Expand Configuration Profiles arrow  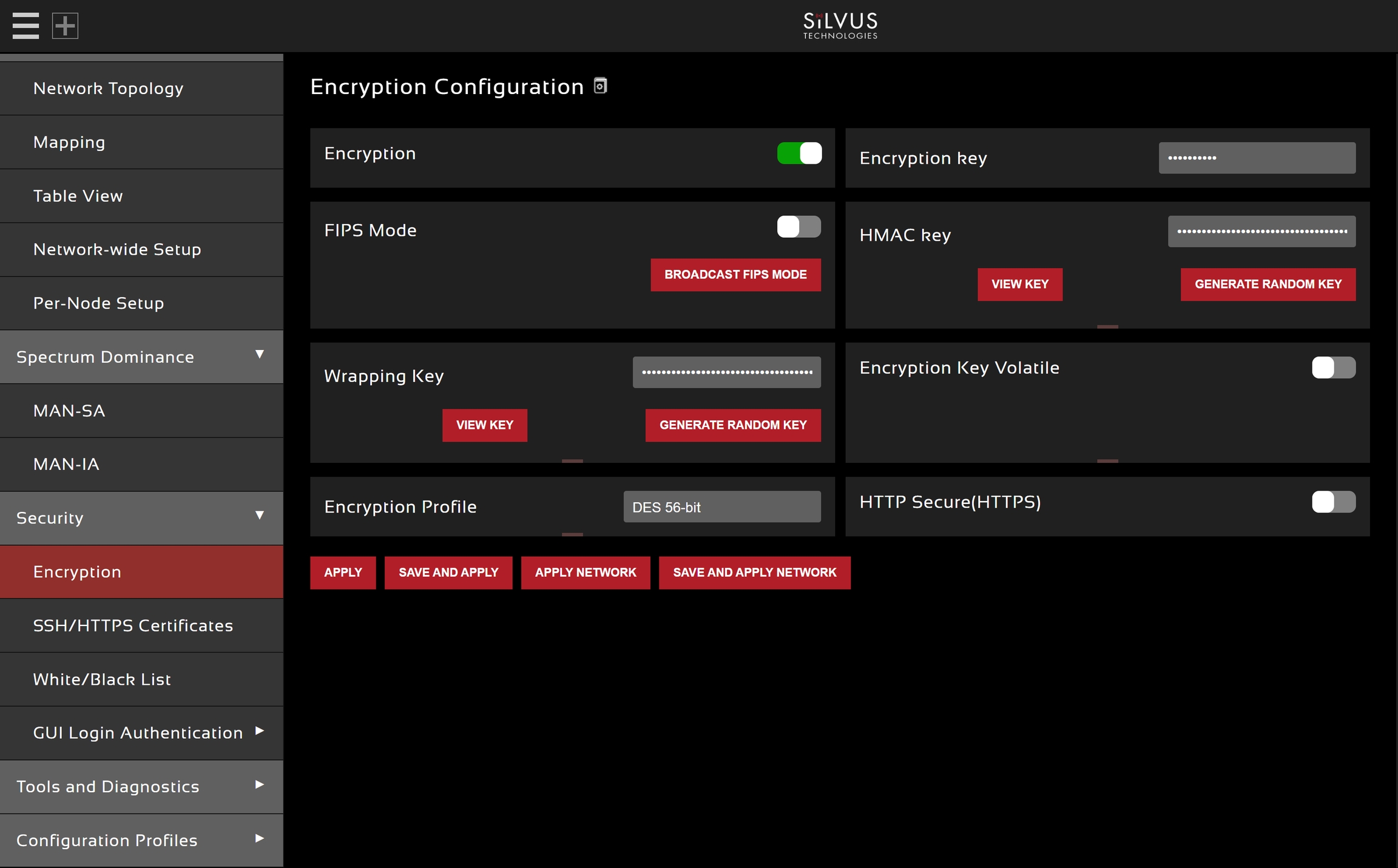pyautogui.click(x=260, y=838)
